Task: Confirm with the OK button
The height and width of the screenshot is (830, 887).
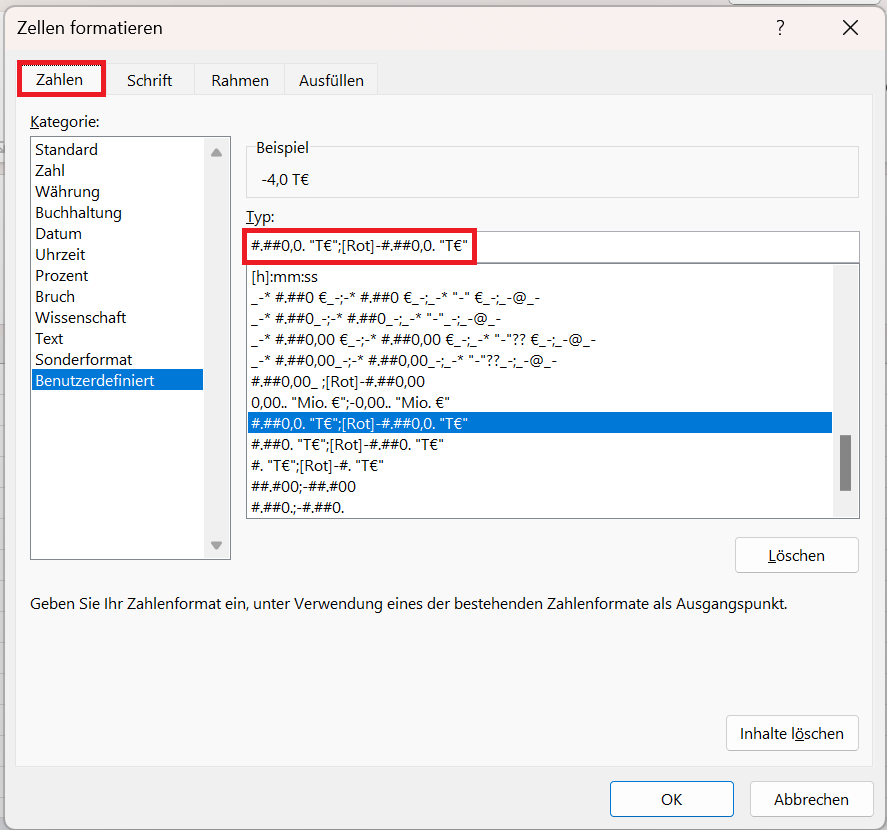Action: point(671,799)
